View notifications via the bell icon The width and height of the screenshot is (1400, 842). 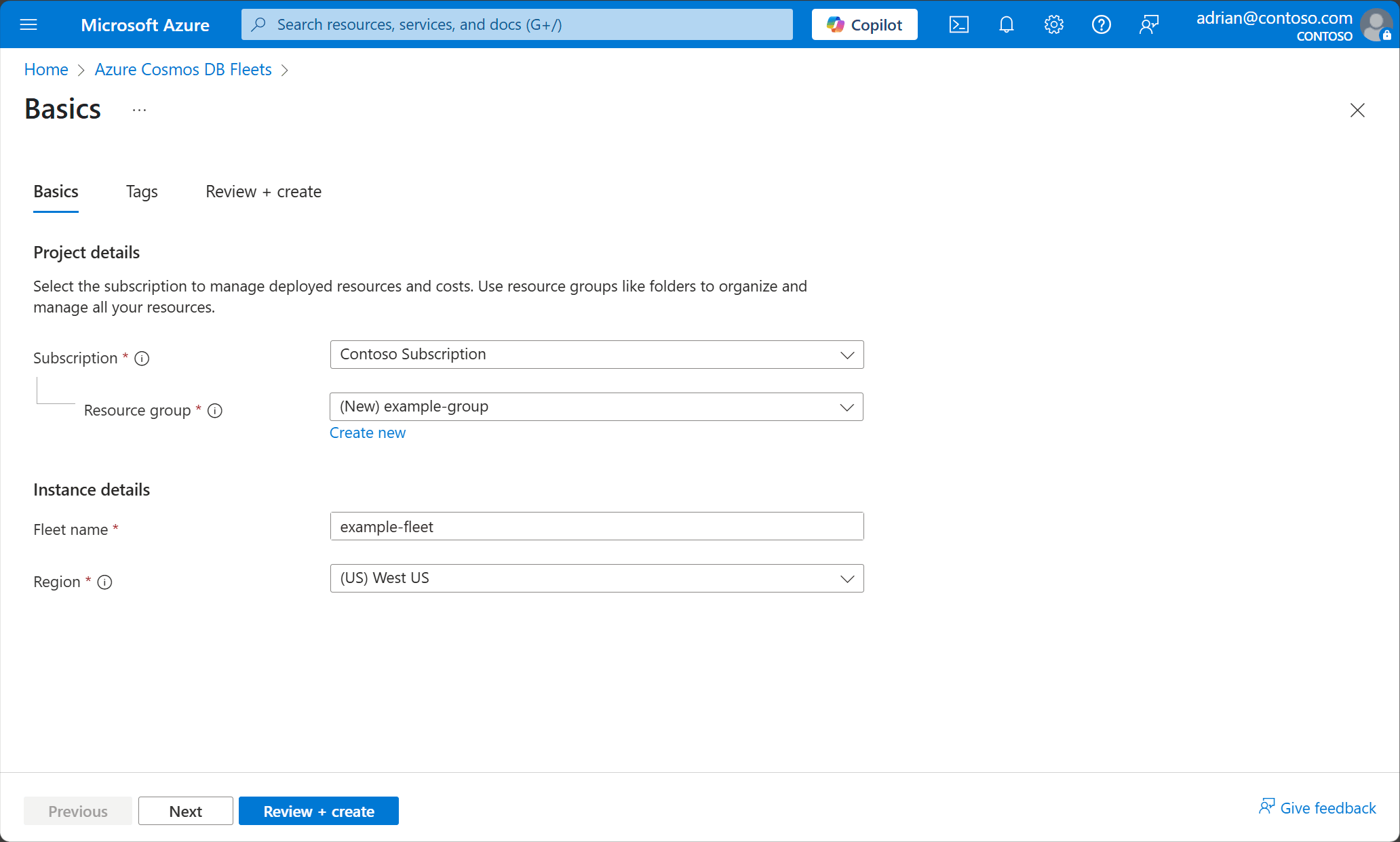pyautogui.click(x=1007, y=24)
